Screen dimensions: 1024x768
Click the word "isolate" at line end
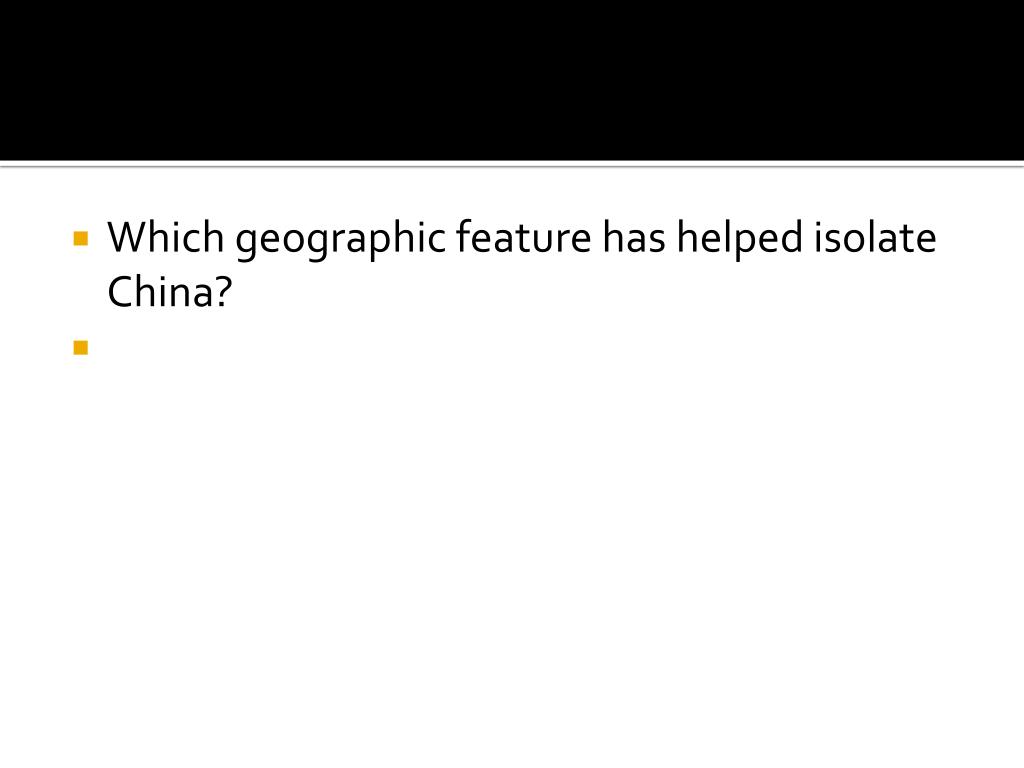tap(874, 236)
